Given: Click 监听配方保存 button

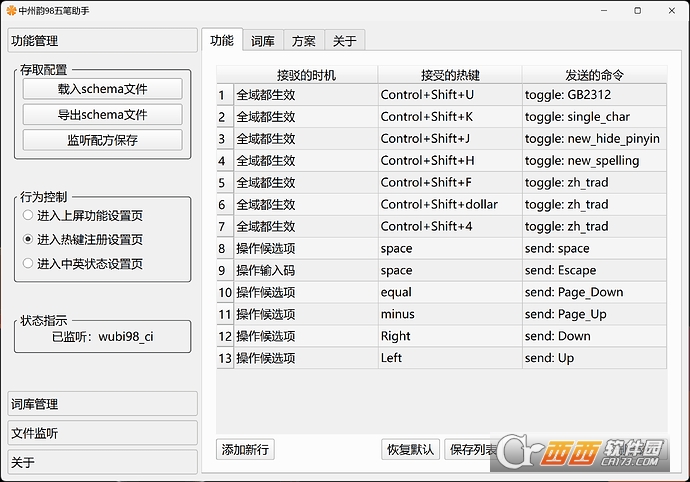Looking at the screenshot, I should coord(103,140).
